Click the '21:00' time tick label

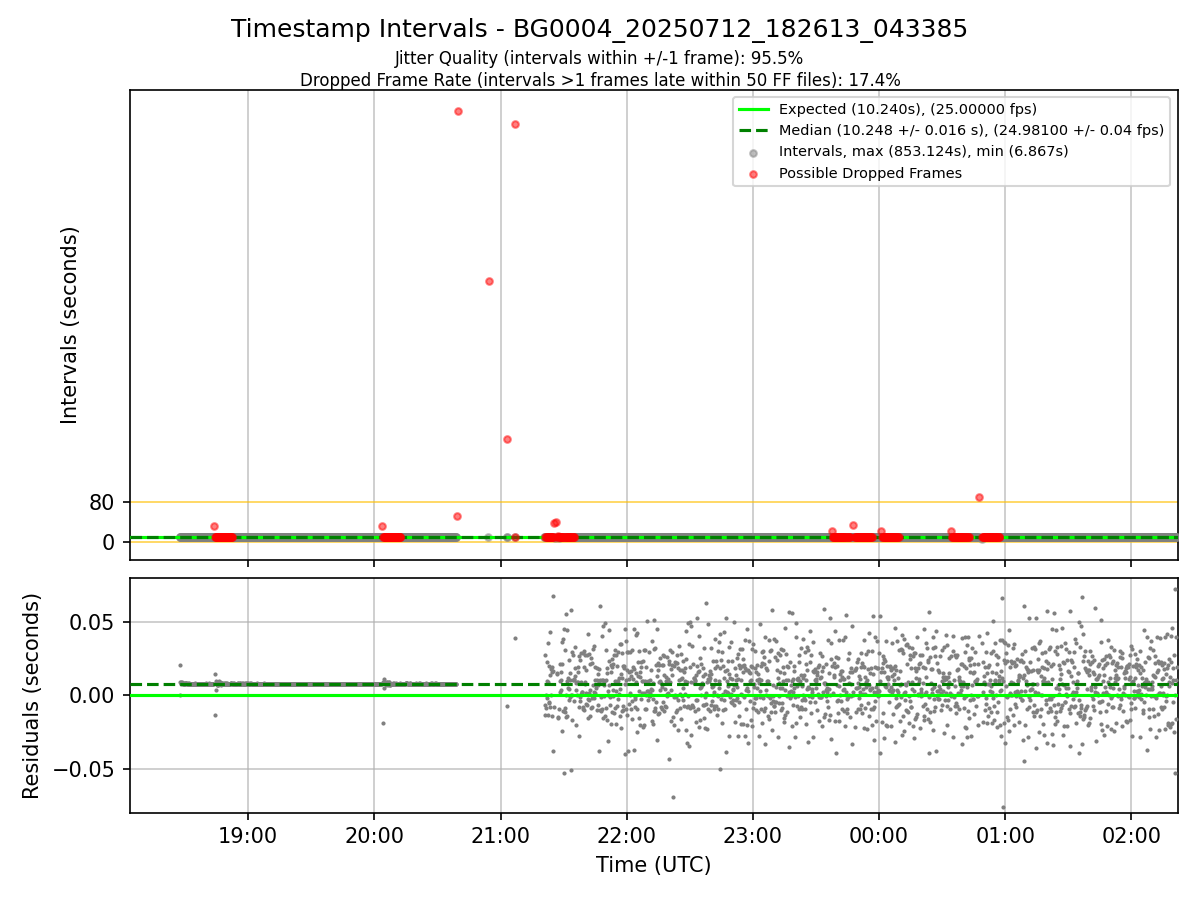pyautogui.click(x=500, y=835)
